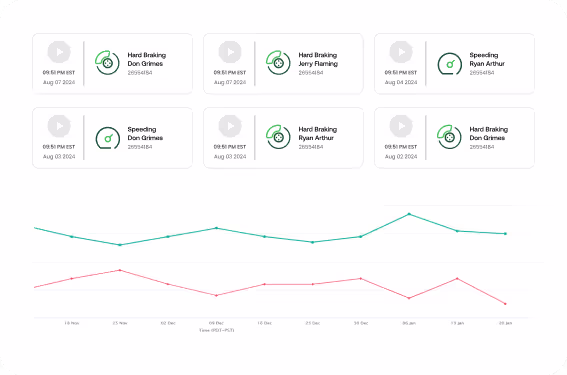Click '02 Dec' axis label
The image size is (567, 375).
pos(168,323)
